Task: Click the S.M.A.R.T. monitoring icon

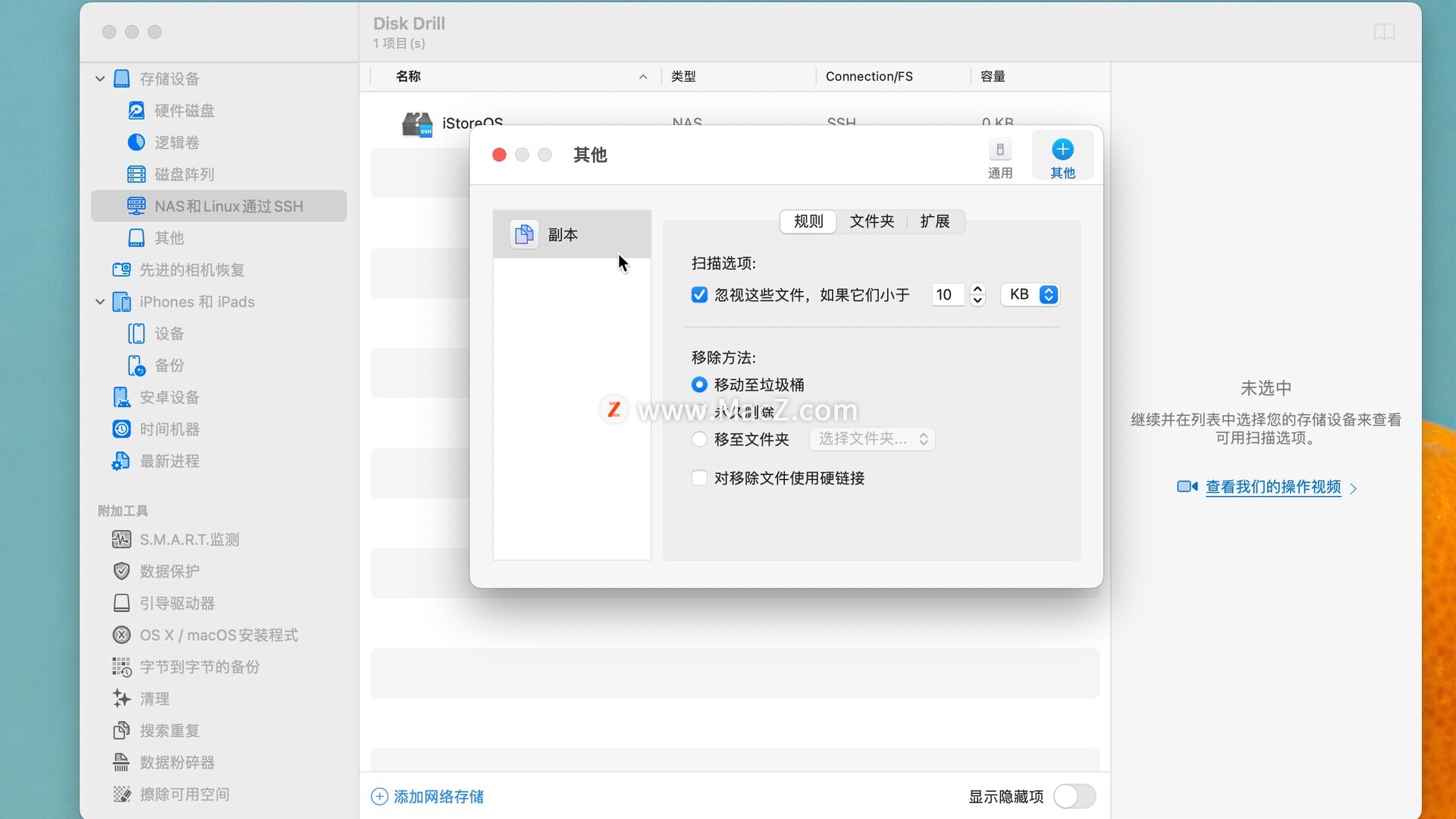Action: coord(121,539)
